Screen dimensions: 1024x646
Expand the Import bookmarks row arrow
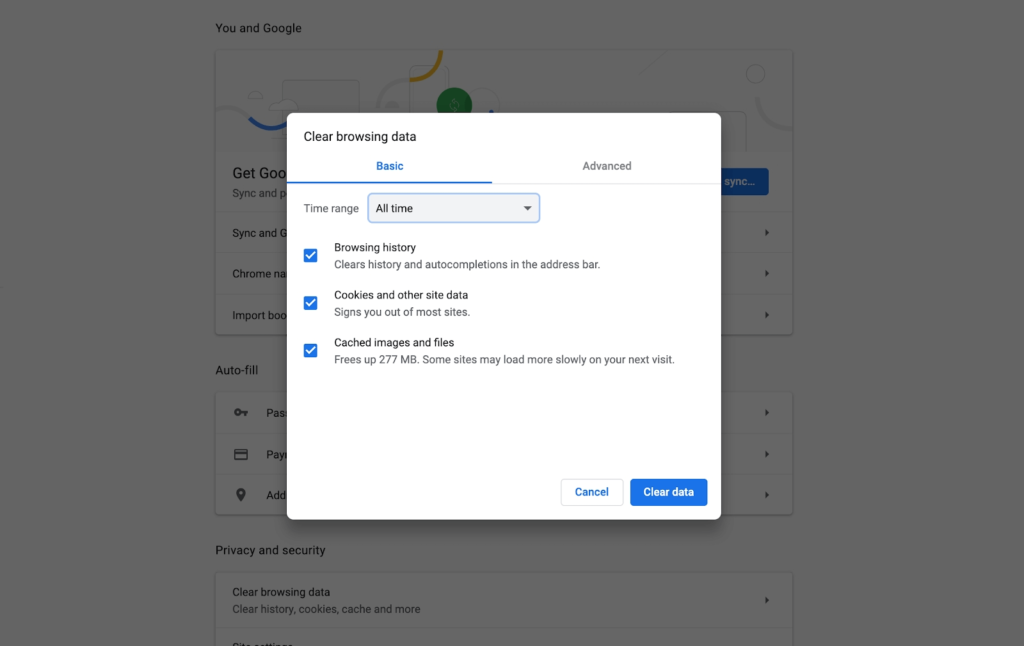767,315
